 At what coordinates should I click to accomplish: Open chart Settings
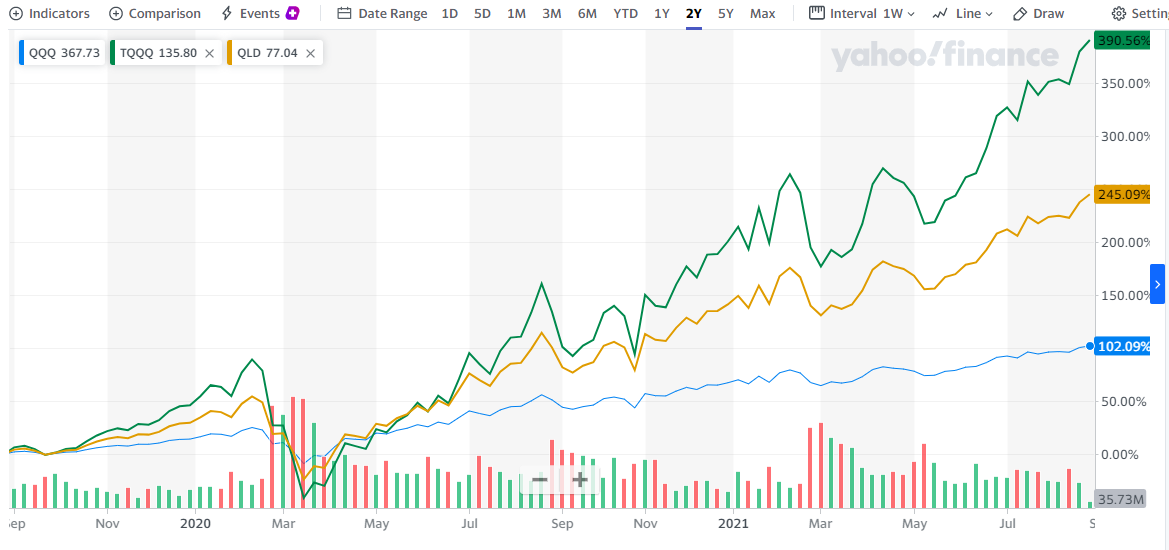(1139, 13)
